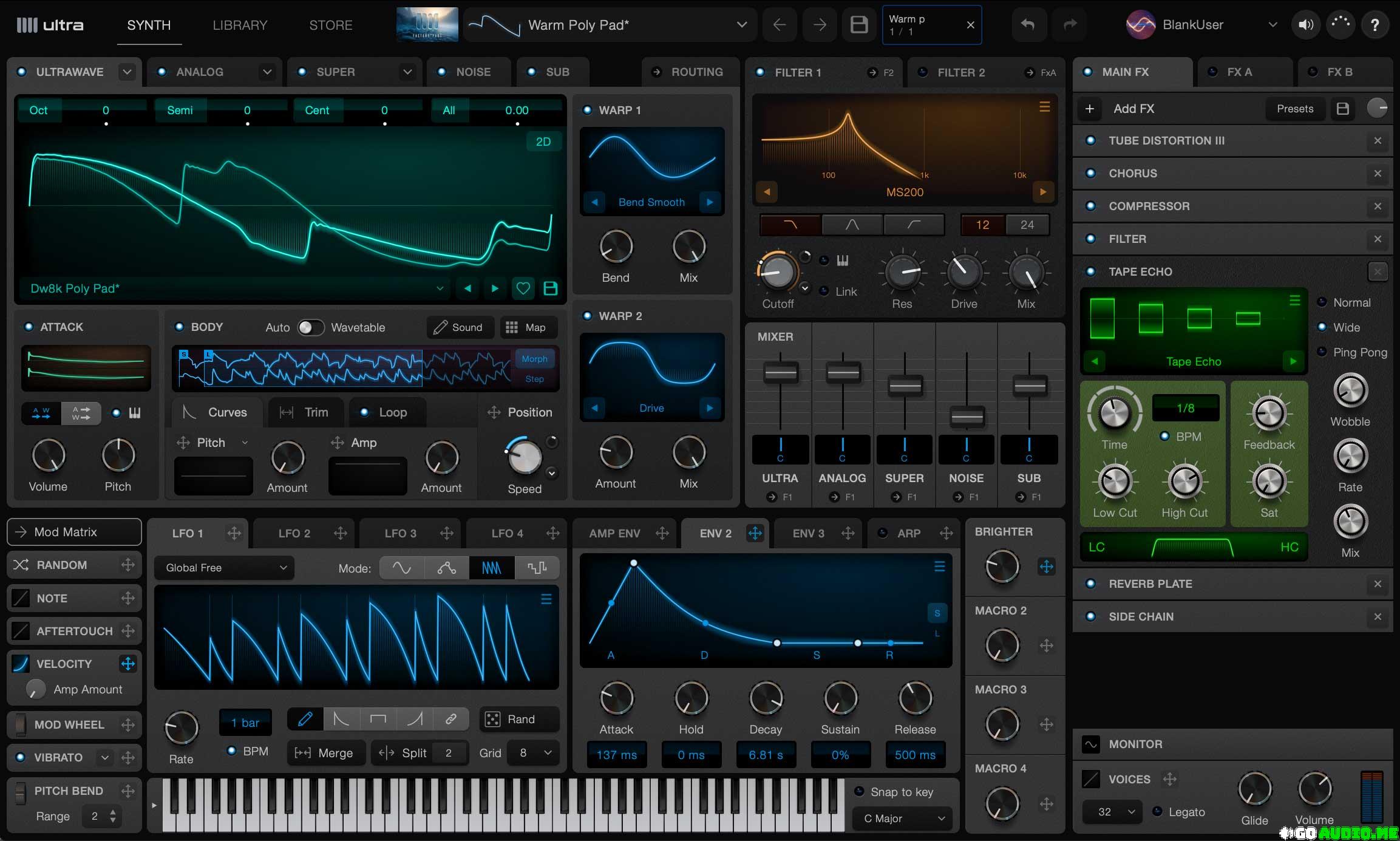Toggle the NOISE oscillator power

click(x=442, y=72)
